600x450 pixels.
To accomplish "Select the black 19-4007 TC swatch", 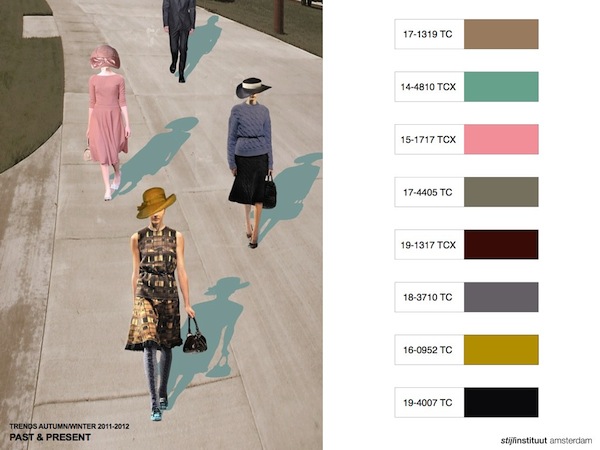I will pyautogui.click(x=501, y=402).
